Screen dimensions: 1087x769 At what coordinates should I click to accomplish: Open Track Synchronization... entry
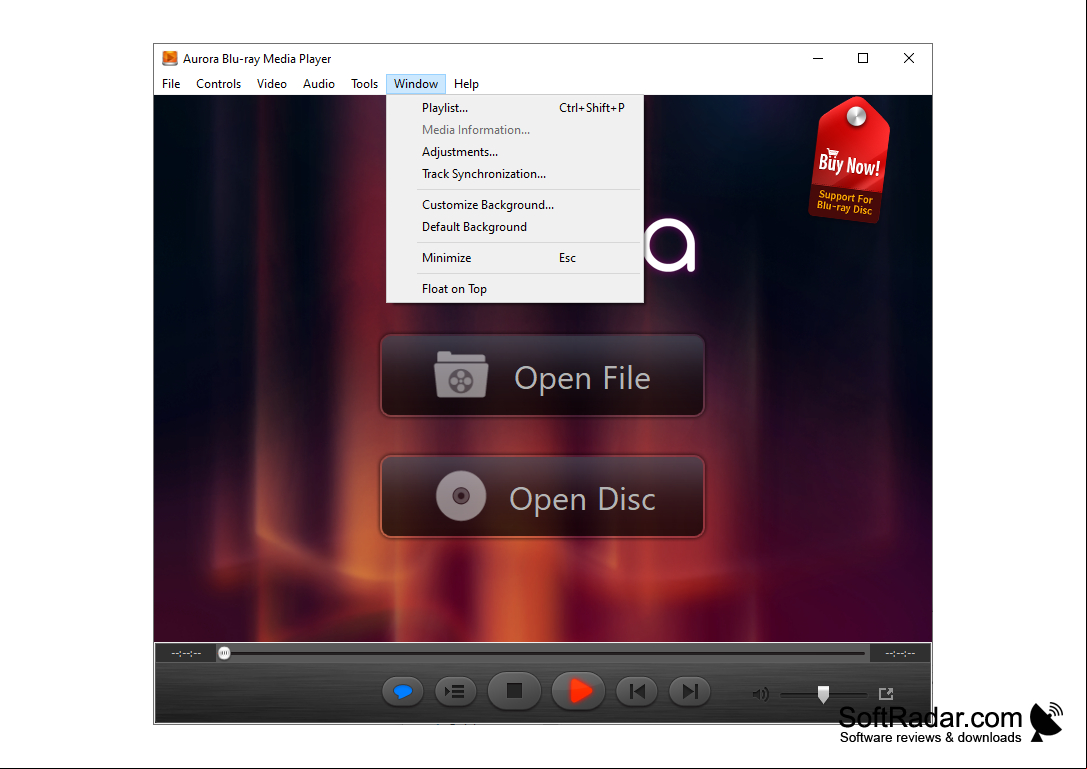(515, 174)
